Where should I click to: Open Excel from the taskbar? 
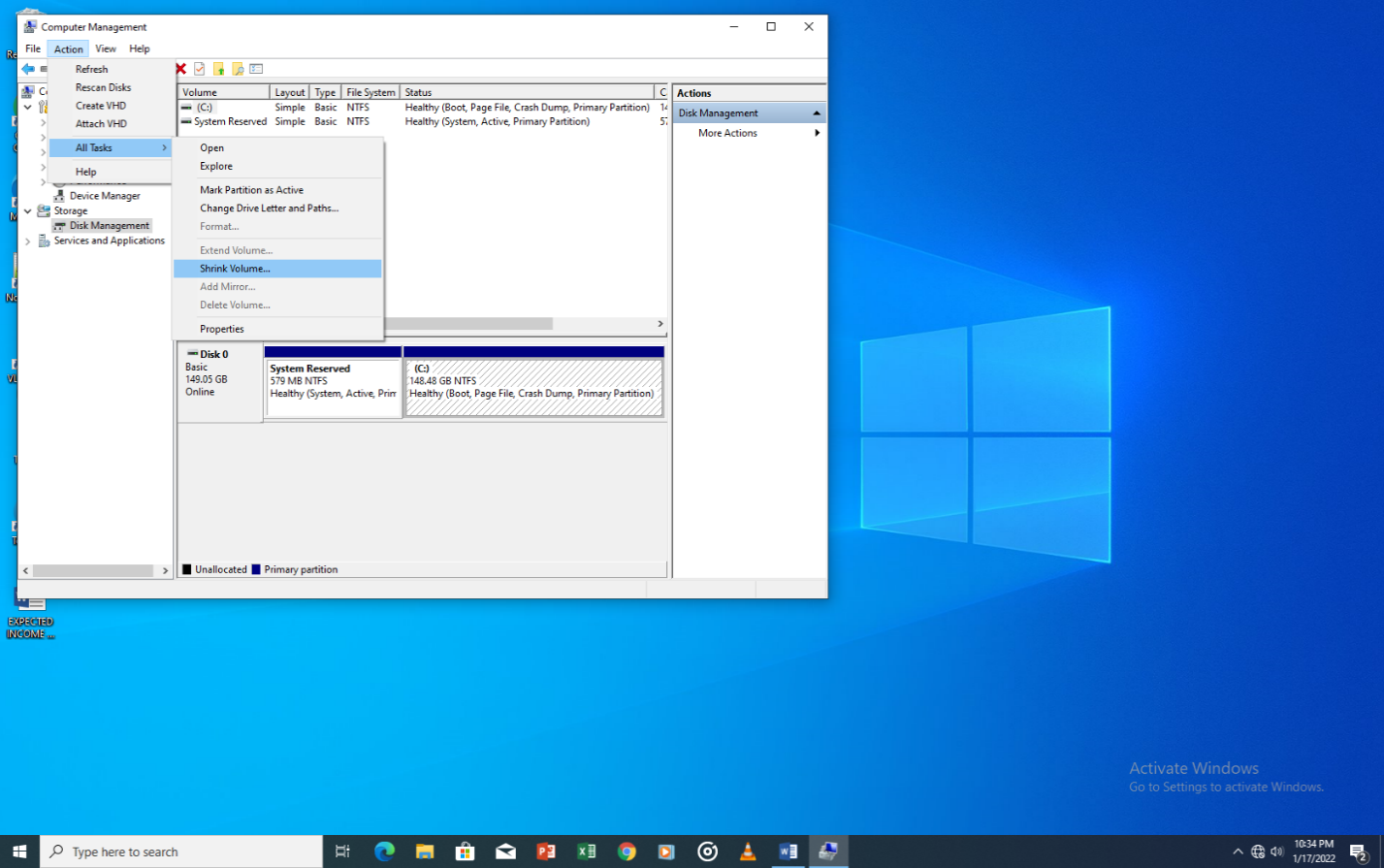[586, 852]
